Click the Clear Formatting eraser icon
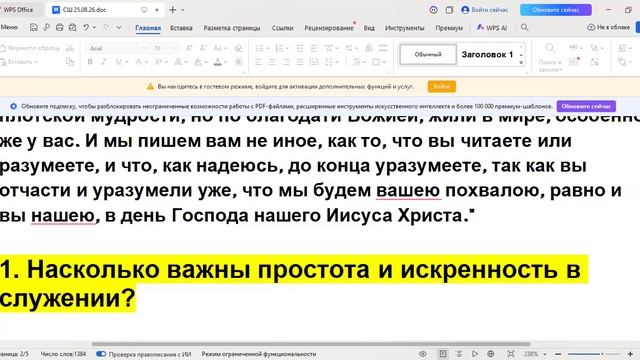This screenshot has width=640, height=360. tap(238, 48)
